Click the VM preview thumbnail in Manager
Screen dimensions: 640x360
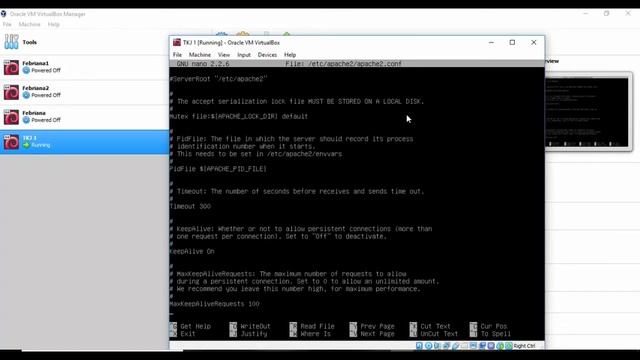(x=588, y=112)
